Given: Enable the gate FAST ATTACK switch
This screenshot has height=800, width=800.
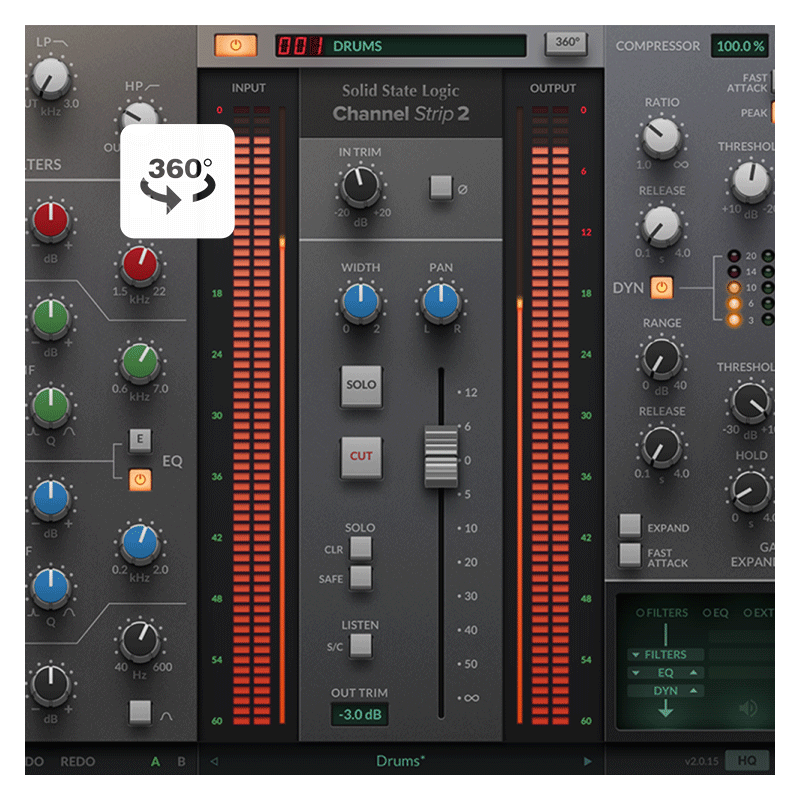Looking at the screenshot, I should point(630,555).
